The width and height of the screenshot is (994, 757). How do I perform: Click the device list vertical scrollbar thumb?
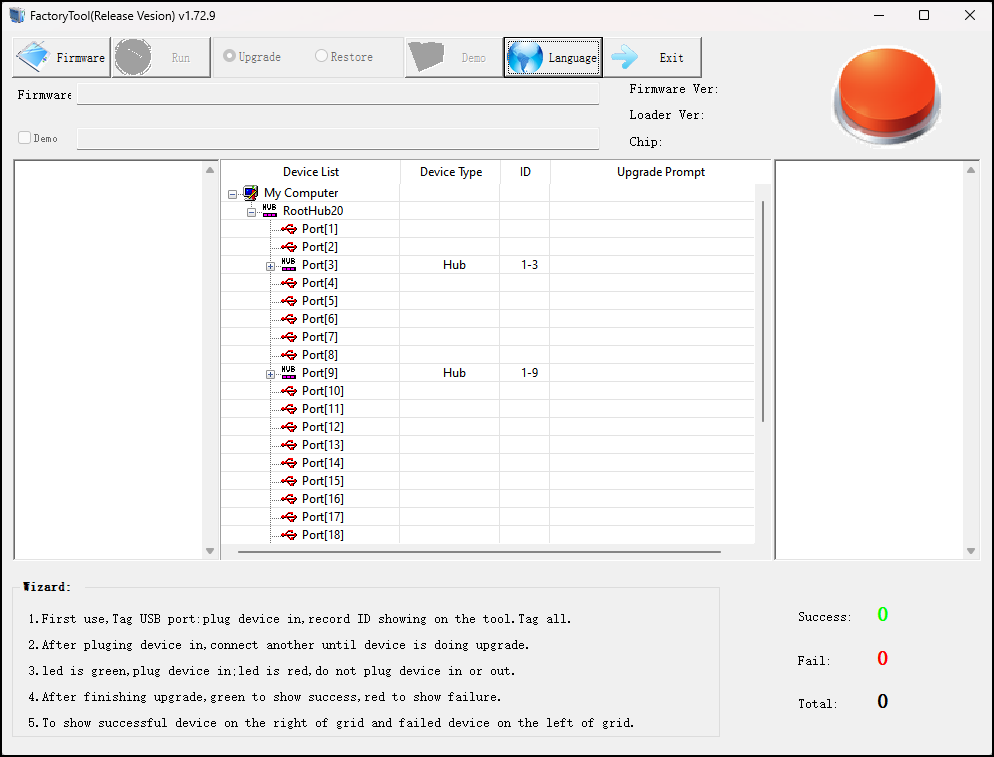point(763,311)
